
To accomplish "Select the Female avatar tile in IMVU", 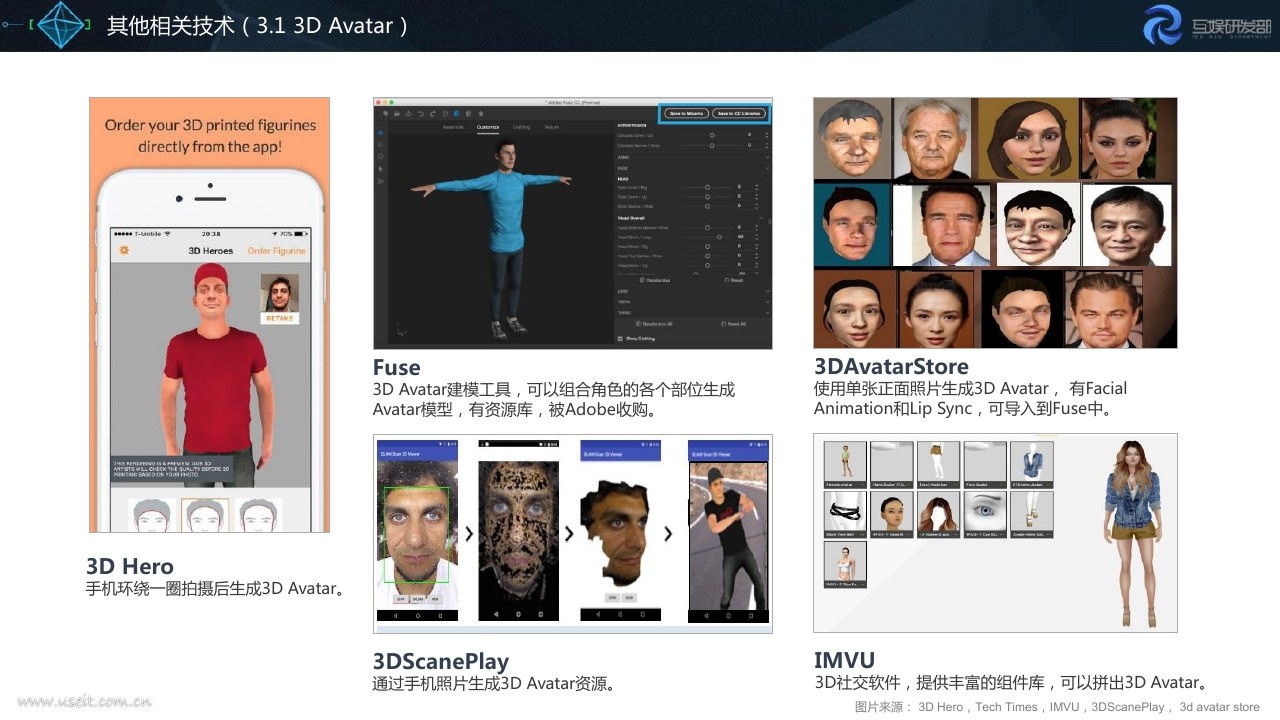I will 845,465.
